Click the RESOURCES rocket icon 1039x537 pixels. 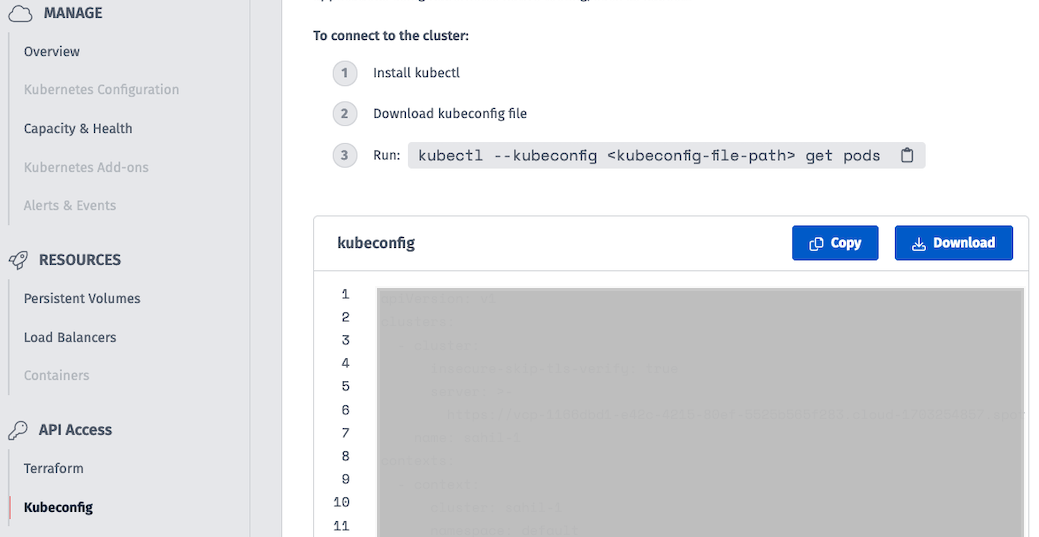tap(19, 260)
